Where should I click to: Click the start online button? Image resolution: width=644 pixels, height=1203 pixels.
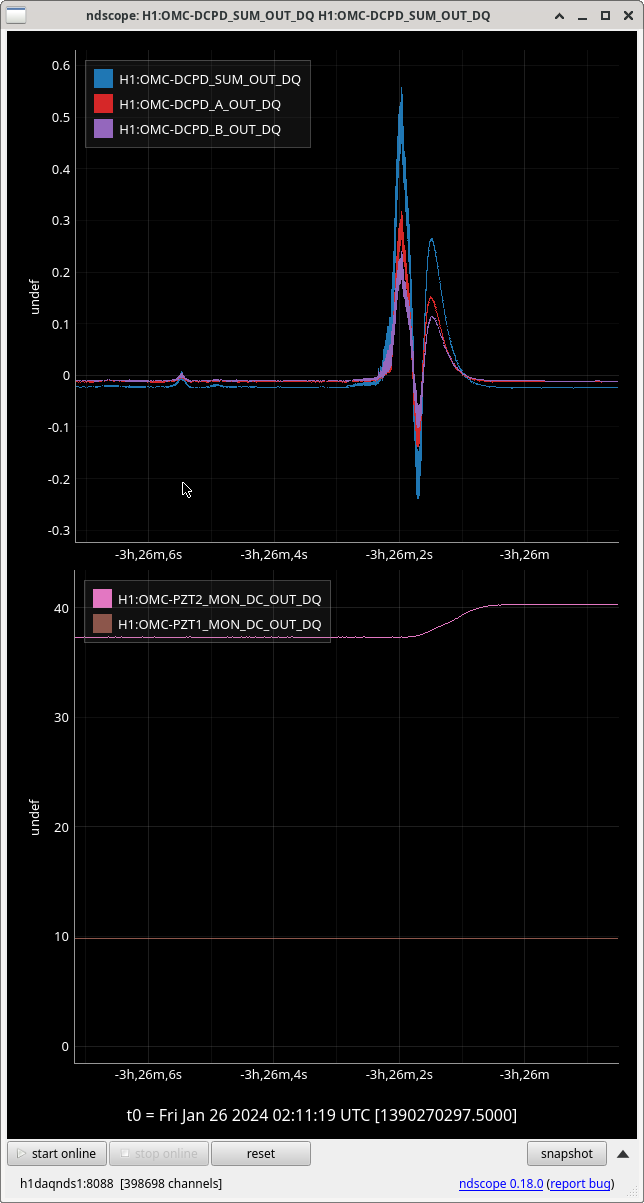tap(57, 1153)
